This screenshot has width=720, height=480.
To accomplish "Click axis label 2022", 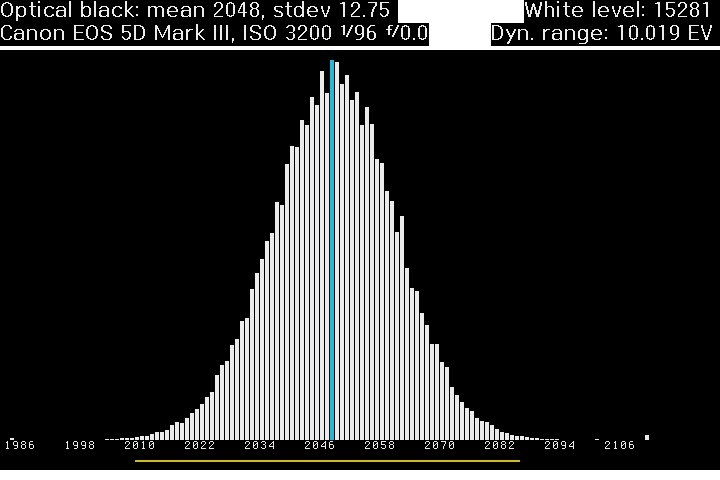I will pyautogui.click(x=200, y=445).
